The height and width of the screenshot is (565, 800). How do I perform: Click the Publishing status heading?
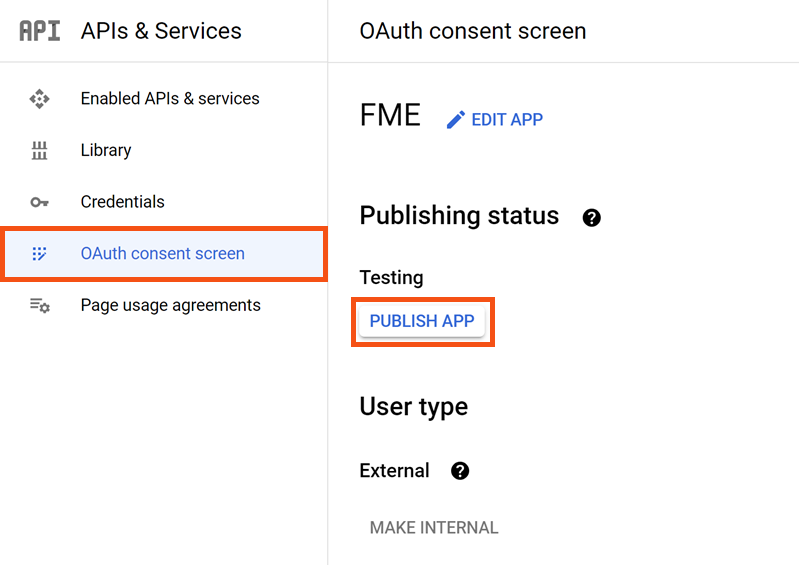[459, 215]
